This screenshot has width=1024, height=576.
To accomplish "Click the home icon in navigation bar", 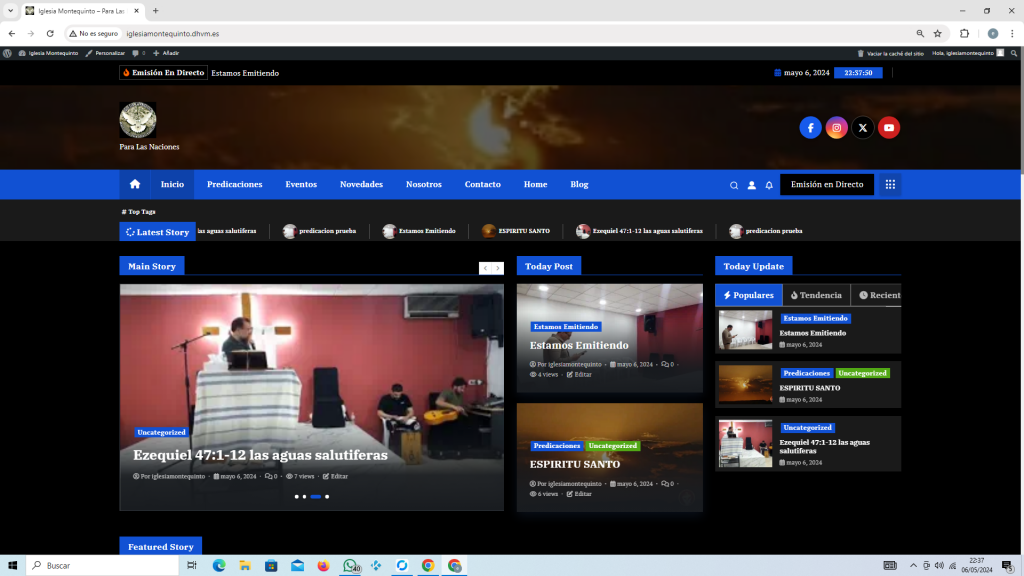I will tap(135, 185).
